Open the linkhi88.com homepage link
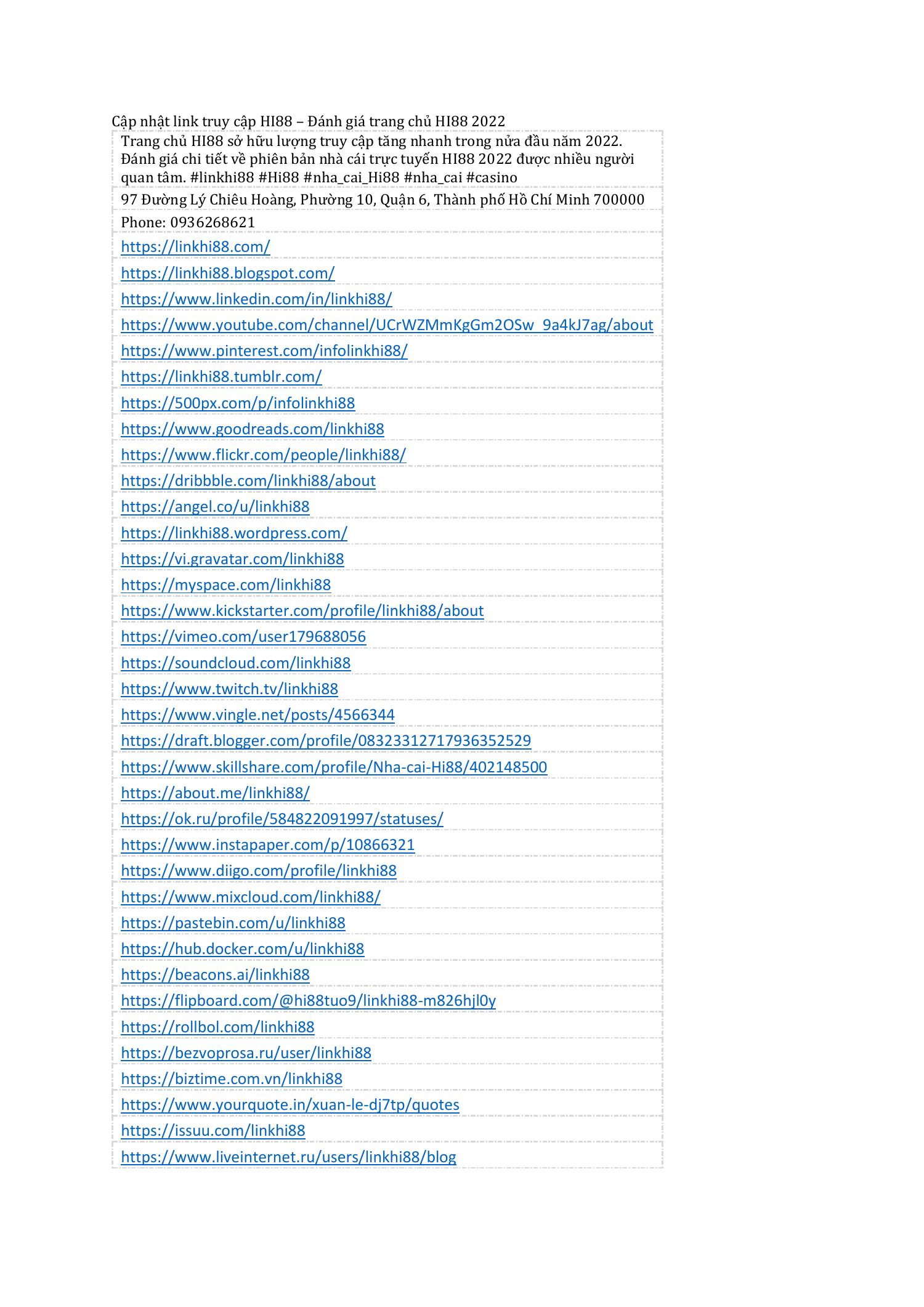This screenshot has width=924, height=1307. click(x=195, y=246)
